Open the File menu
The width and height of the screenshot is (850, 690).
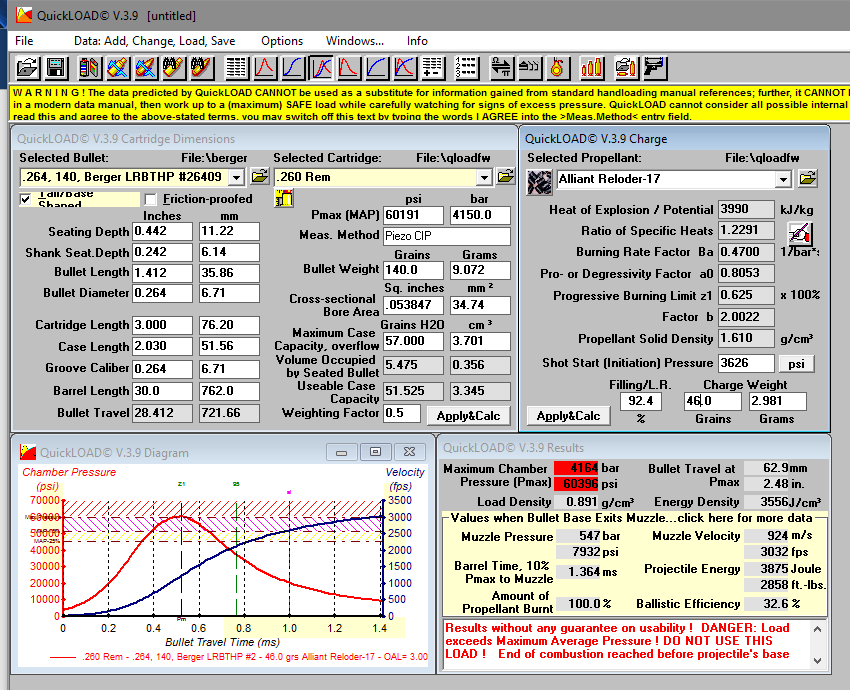[x=24, y=41]
